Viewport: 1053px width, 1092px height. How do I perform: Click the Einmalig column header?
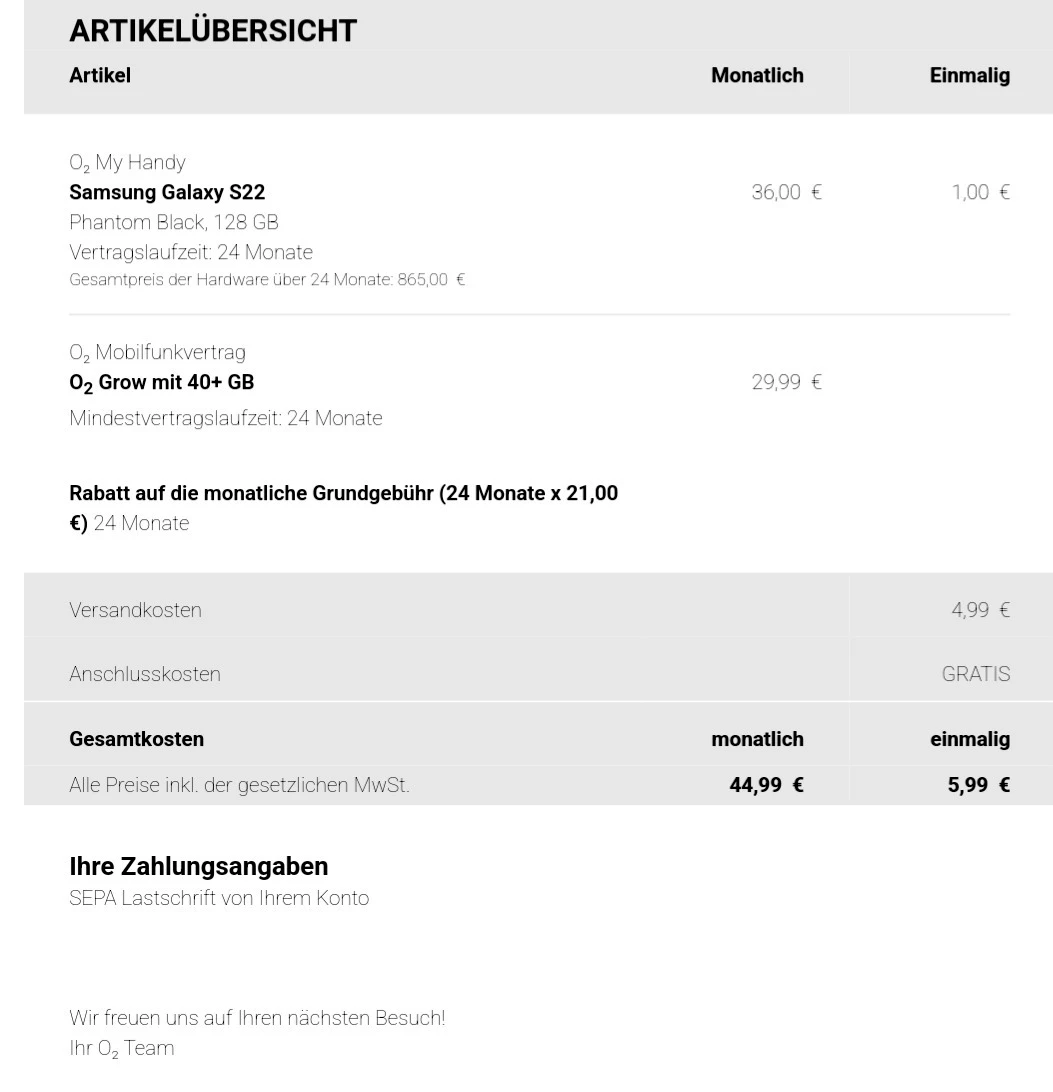coord(969,75)
